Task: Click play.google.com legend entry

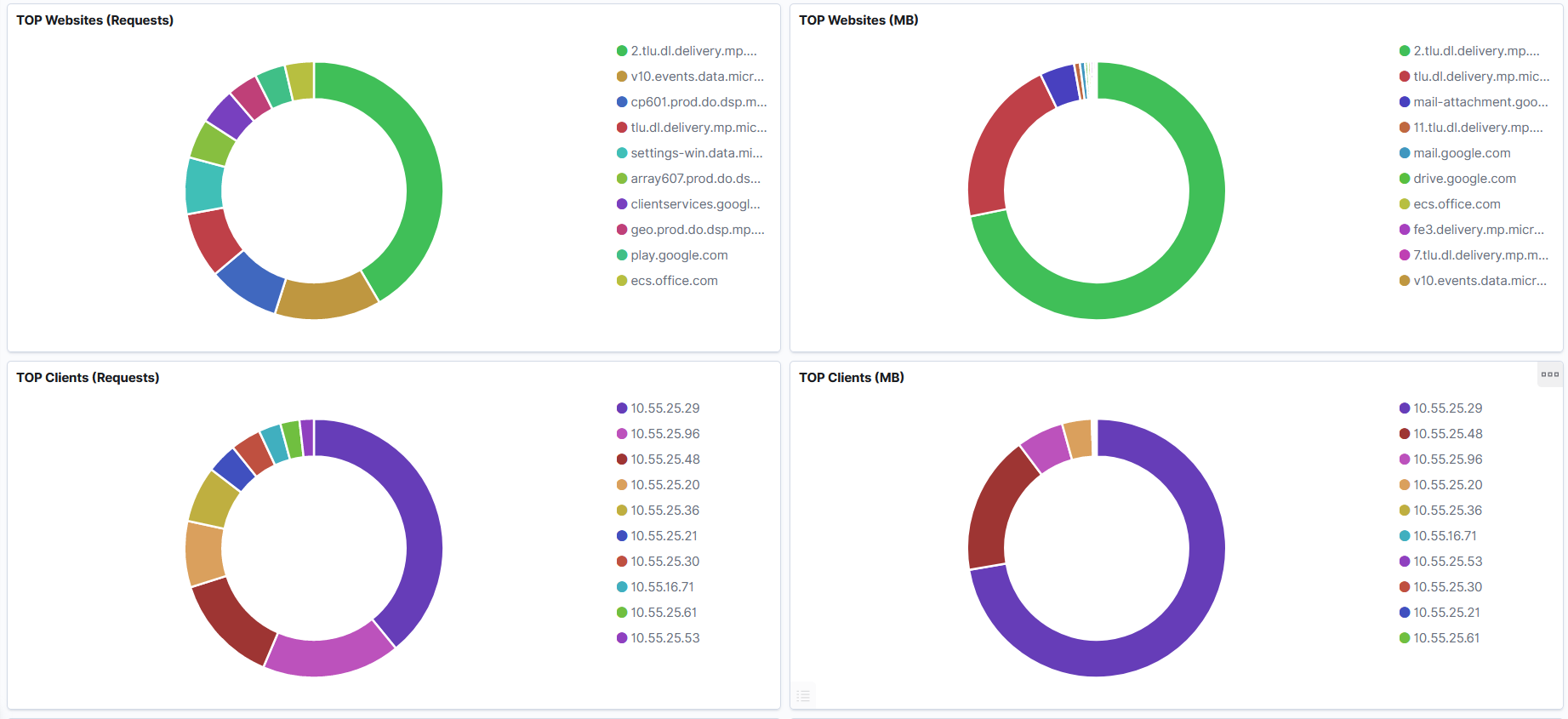Action: 673,255
